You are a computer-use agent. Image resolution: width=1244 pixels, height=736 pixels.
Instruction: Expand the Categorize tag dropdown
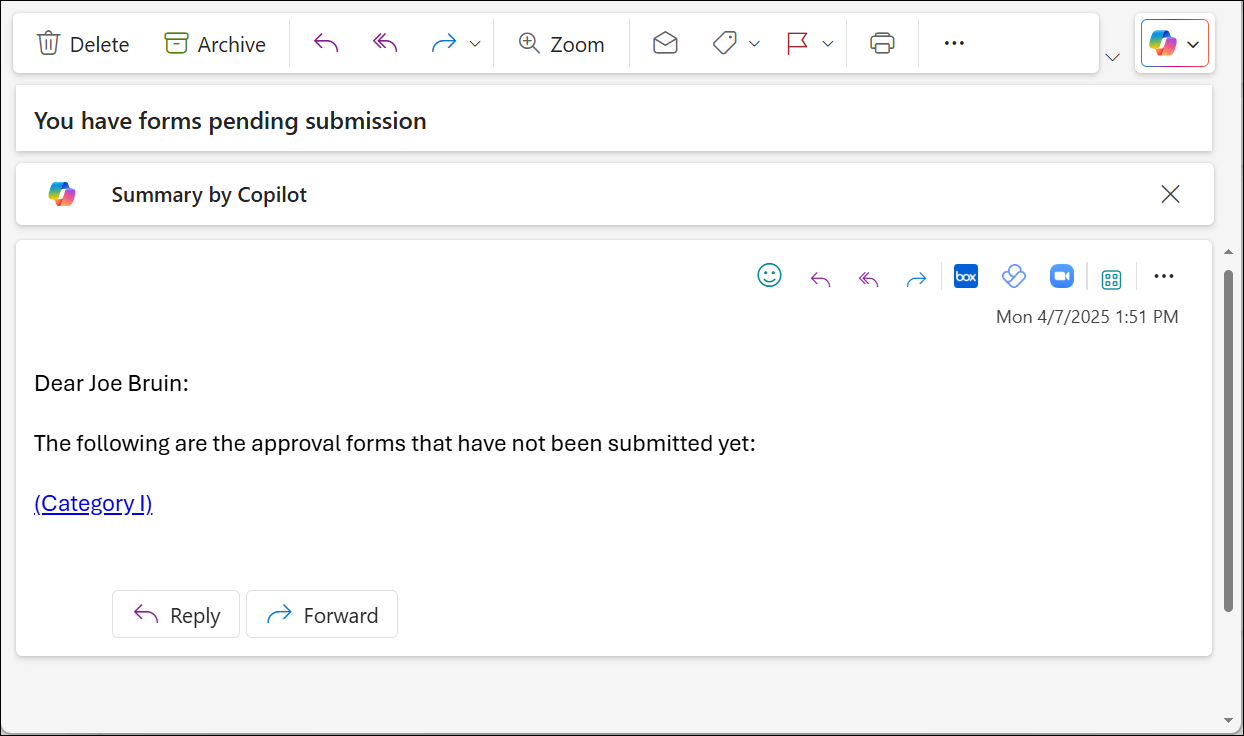[x=755, y=43]
